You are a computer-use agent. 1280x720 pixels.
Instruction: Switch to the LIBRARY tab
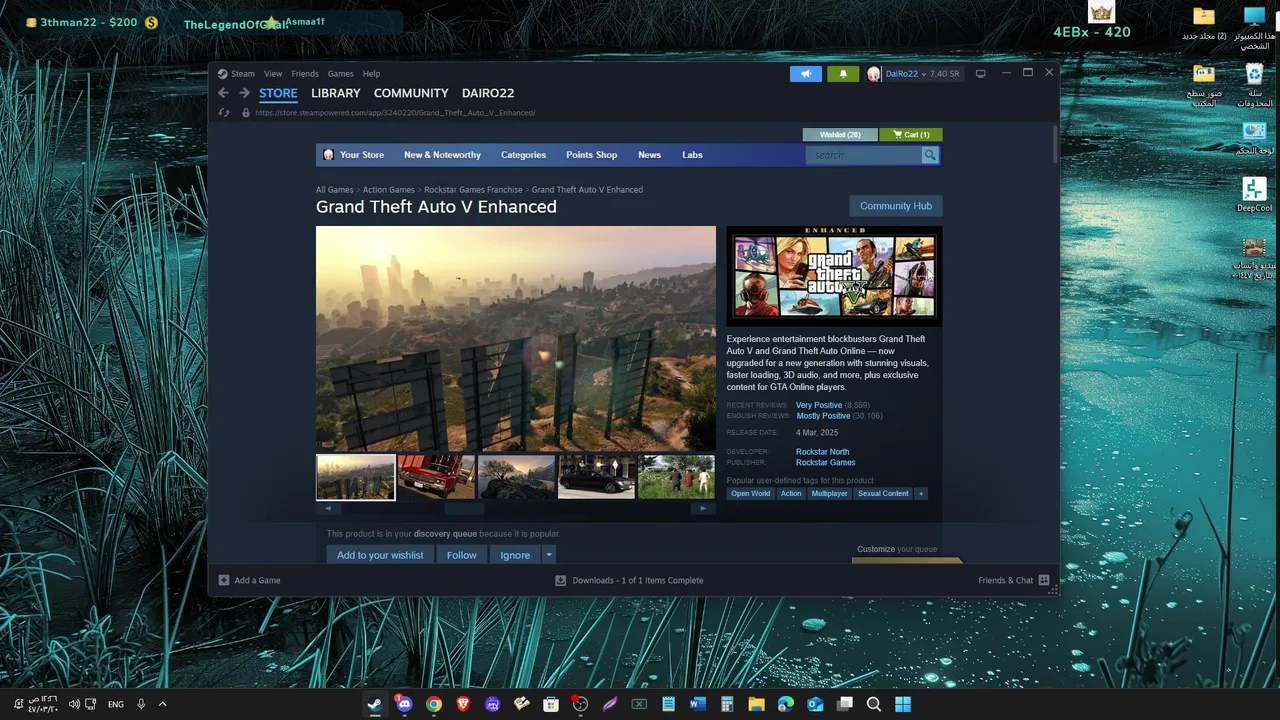(335, 93)
